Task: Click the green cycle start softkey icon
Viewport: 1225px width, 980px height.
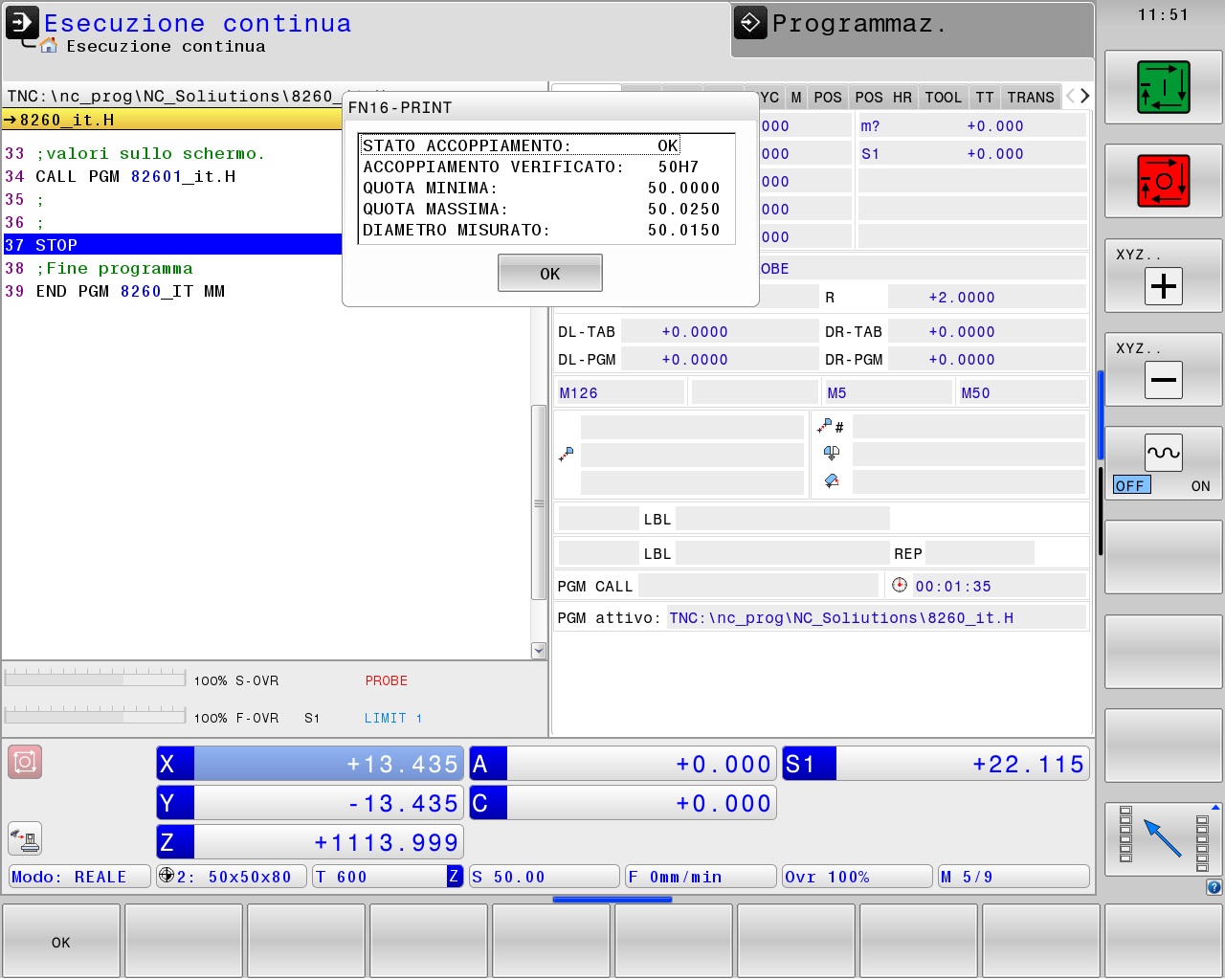Action: (1163, 87)
